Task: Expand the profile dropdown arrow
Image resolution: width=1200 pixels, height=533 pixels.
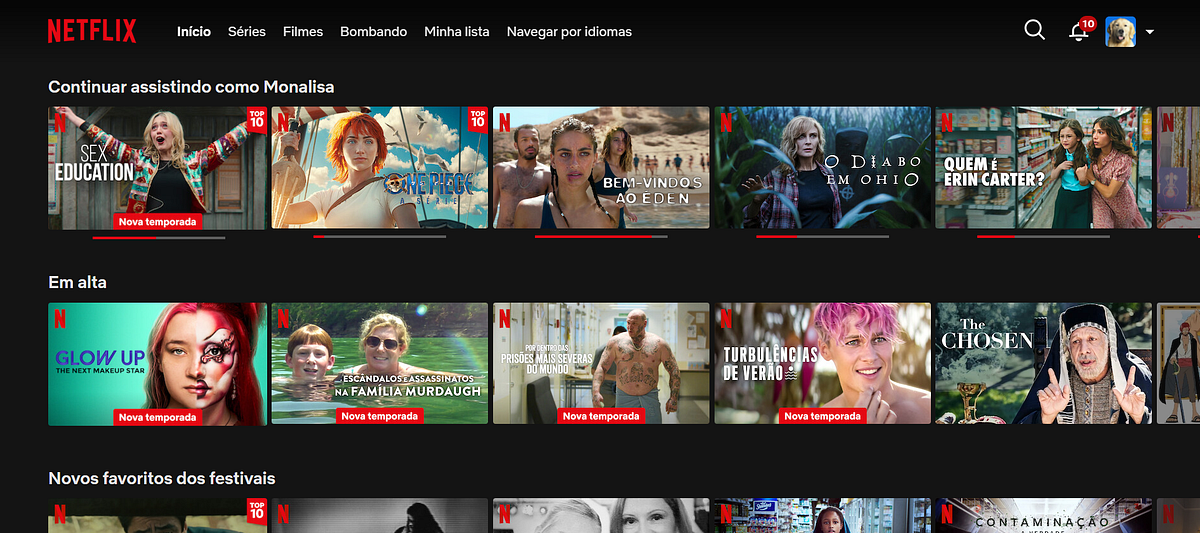Action: coord(1150,32)
